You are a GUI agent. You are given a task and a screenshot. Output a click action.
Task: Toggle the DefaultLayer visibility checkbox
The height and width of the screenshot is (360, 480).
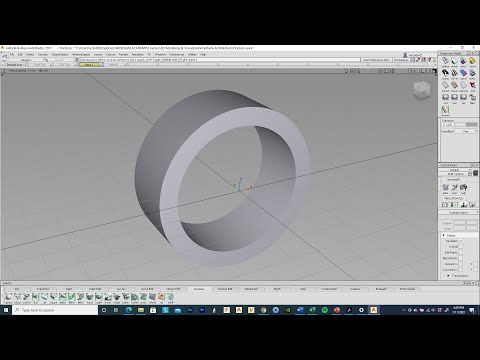27,64
